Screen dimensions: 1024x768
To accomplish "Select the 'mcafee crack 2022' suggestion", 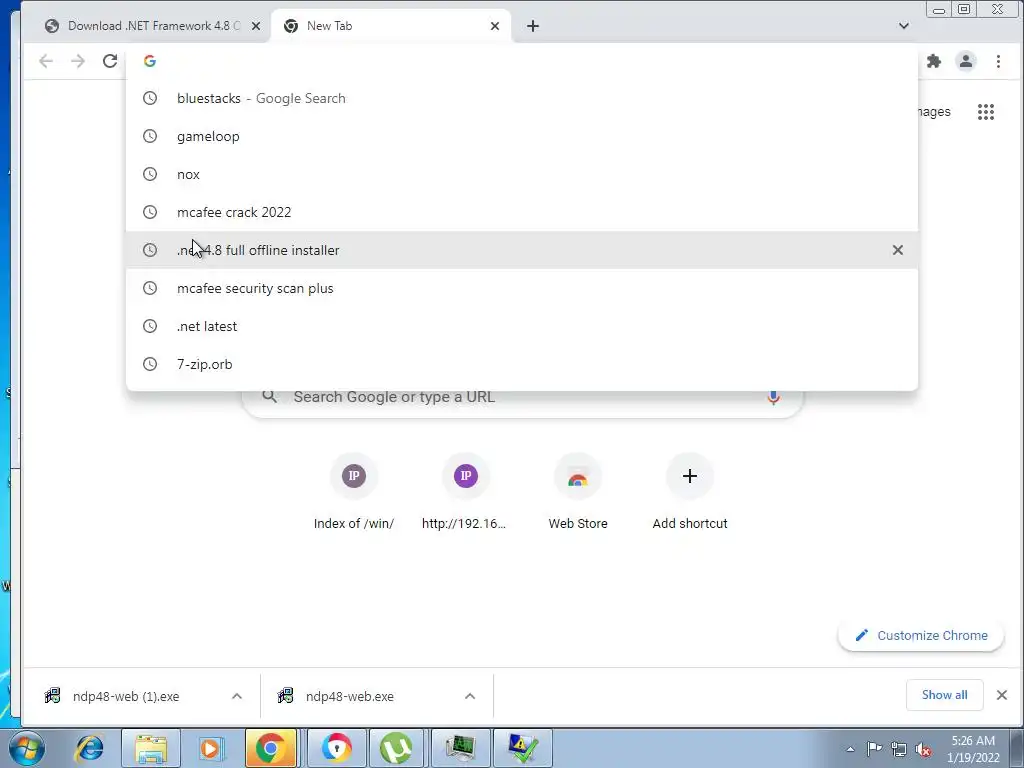I will coord(522,212).
